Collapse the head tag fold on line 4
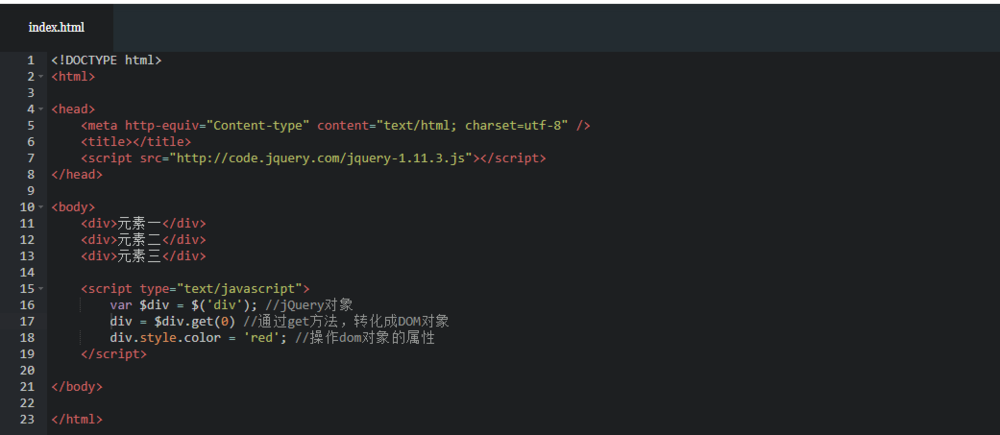 point(41,109)
